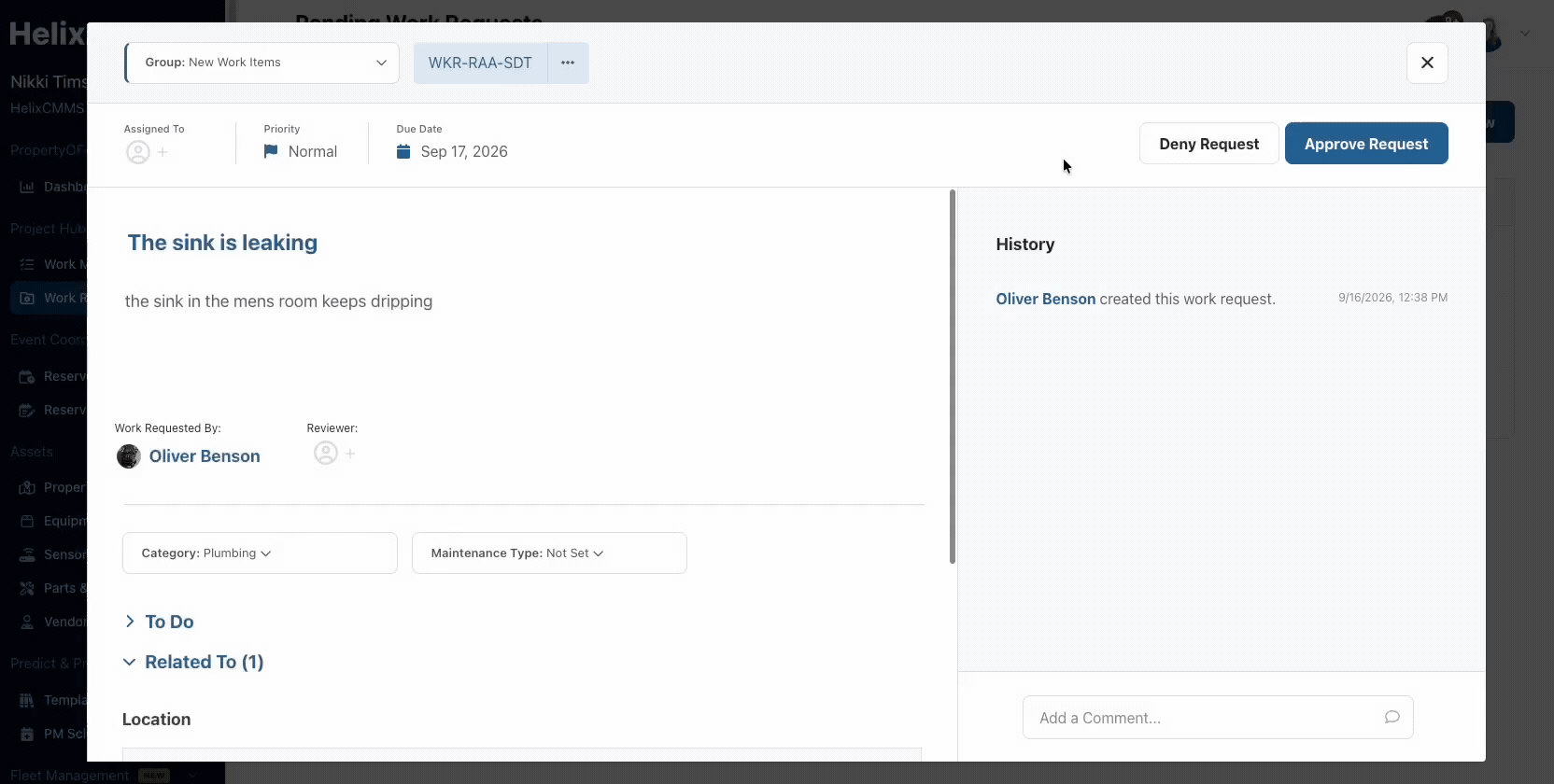
Task: Click the Templates icon in the sidebar
Action: [27, 700]
